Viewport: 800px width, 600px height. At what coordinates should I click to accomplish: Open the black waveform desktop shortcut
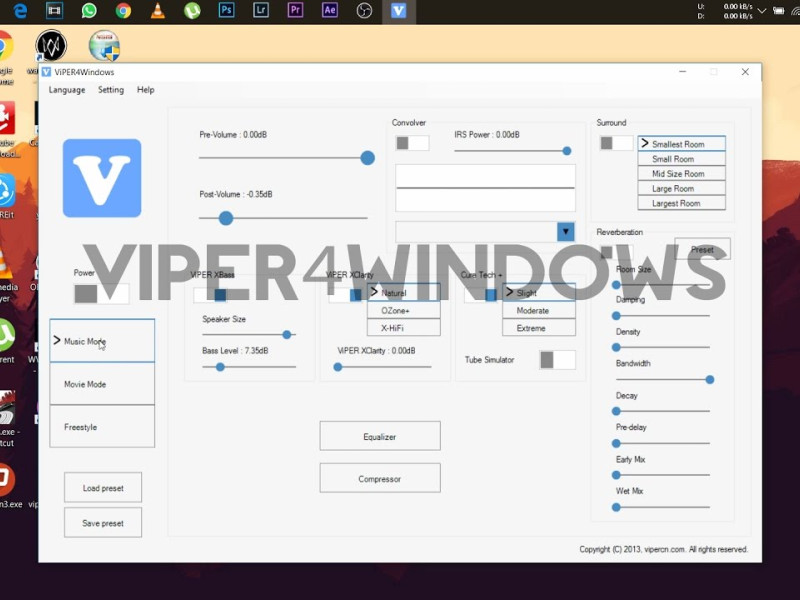pos(51,45)
